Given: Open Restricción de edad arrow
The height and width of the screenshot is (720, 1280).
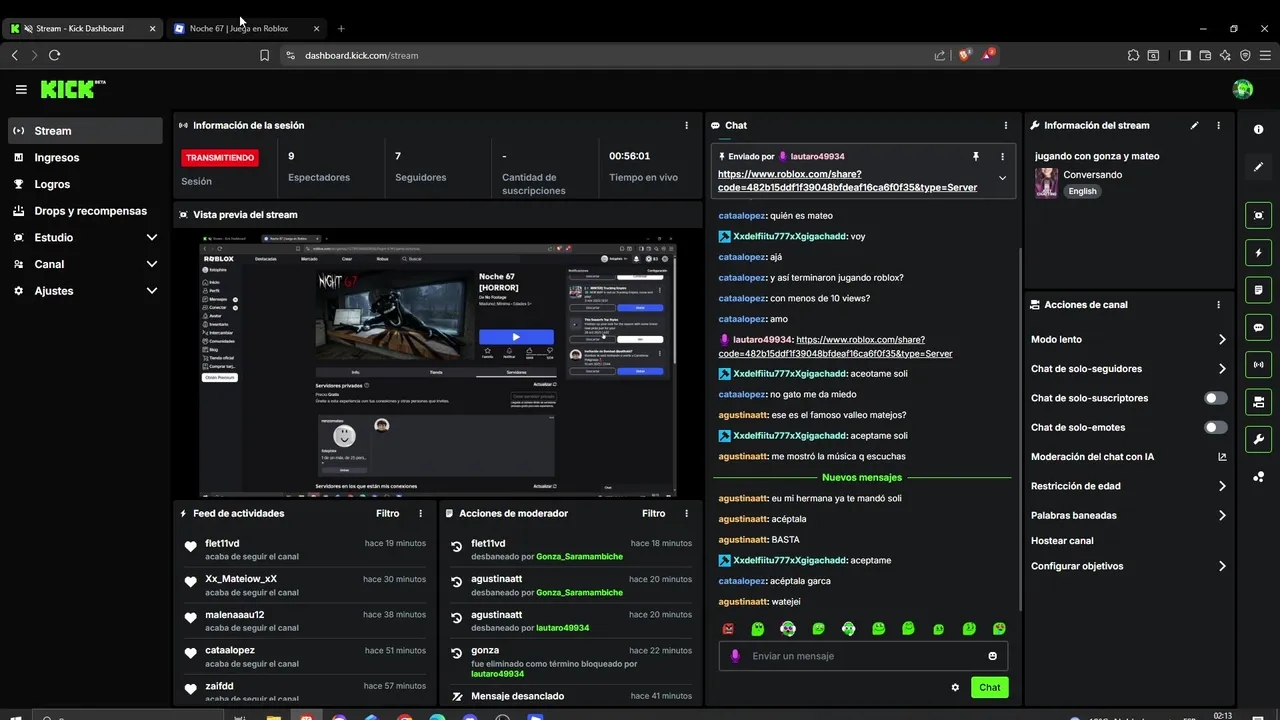Looking at the screenshot, I should click(1222, 486).
